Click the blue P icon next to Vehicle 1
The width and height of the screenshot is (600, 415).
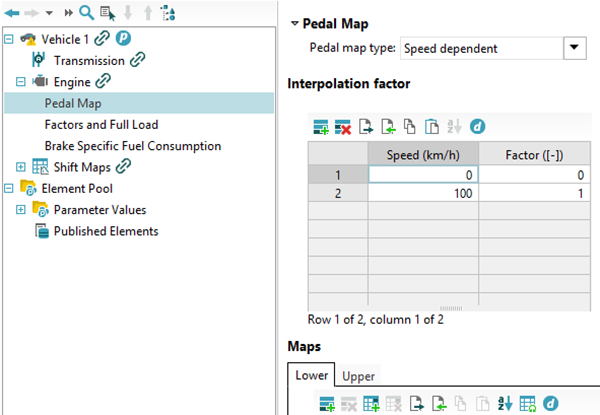click(123, 38)
